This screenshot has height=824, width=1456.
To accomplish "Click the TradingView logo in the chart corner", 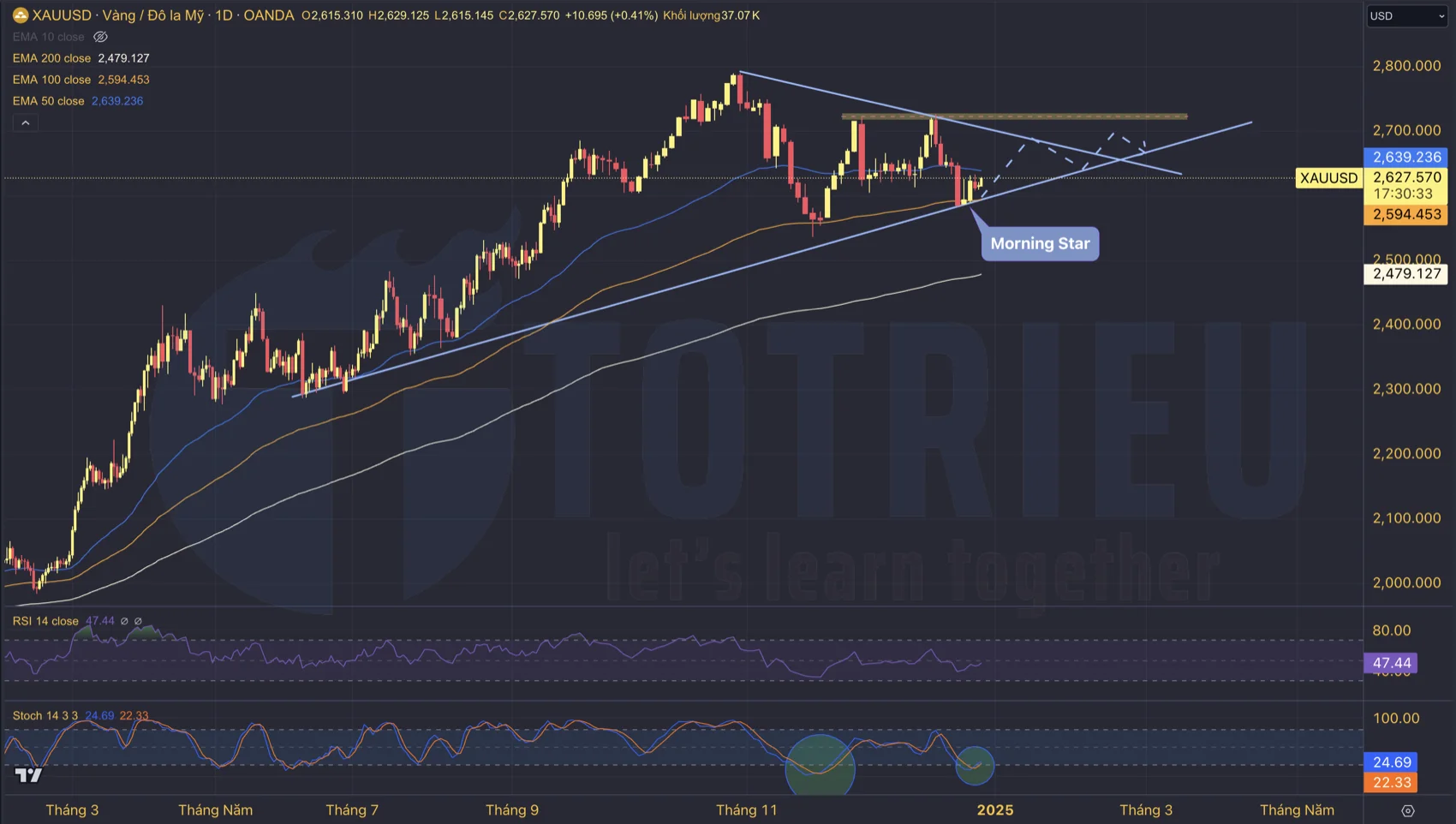I will tap(28, 776).
